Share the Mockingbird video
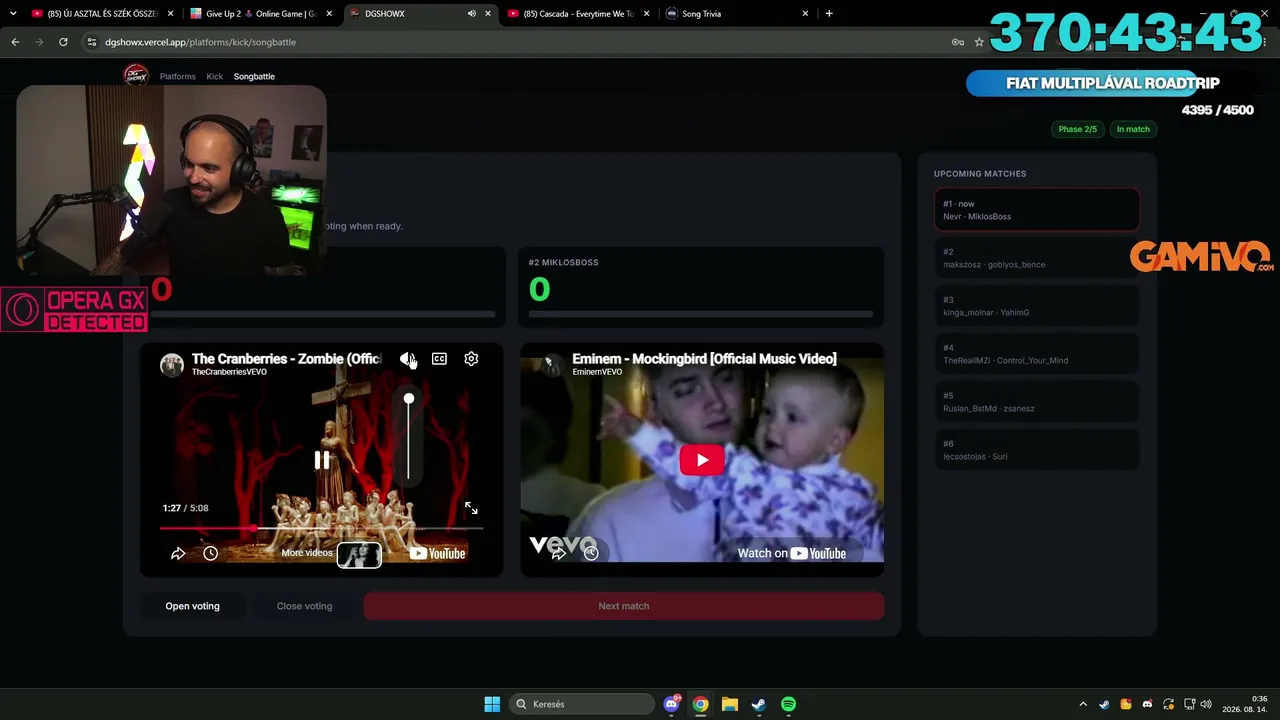Image resolution: width=1280 pixels, height=720 pixels. (x=560, y=552)
